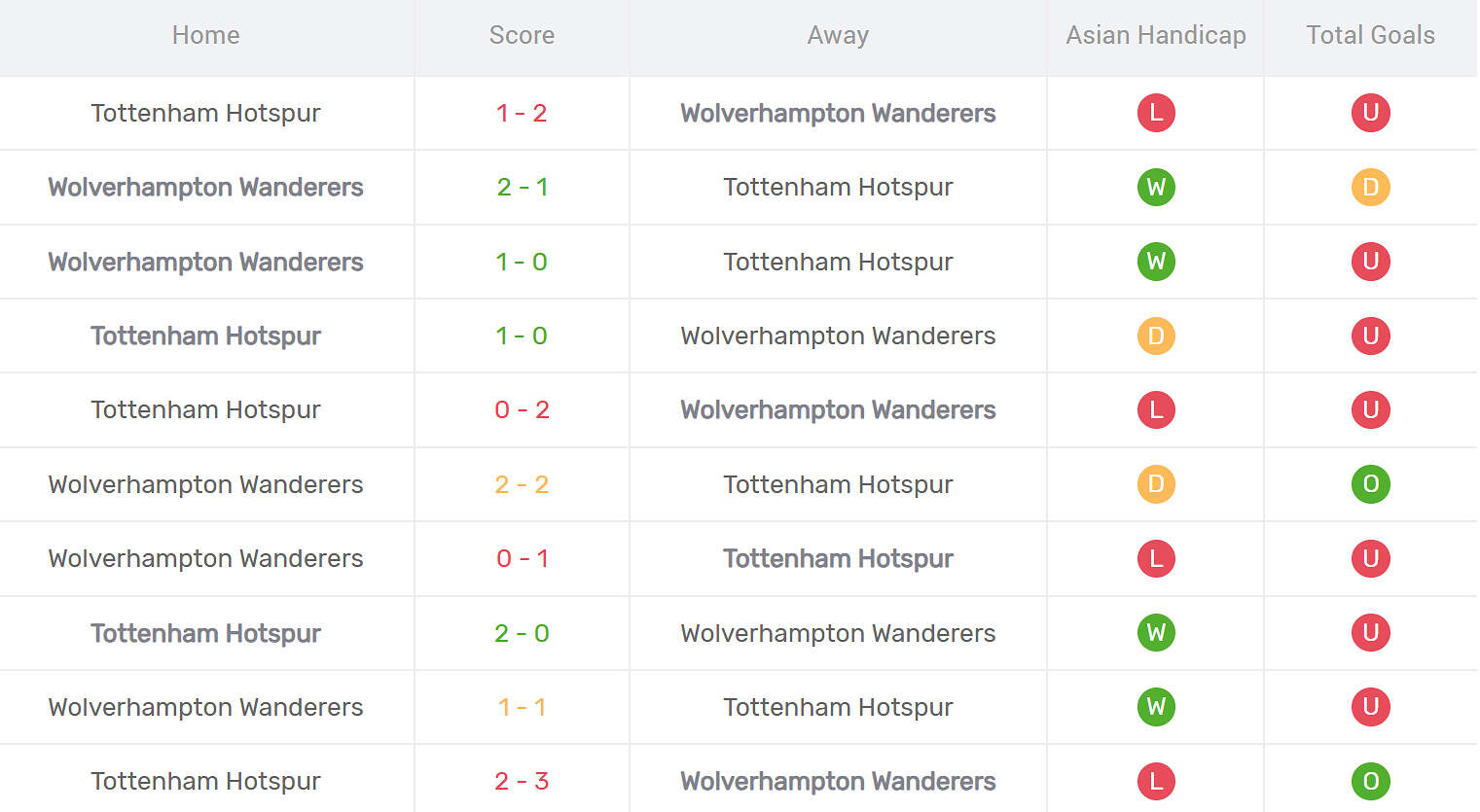This screenshot has width=1480, height=812.
Task: Click the green W badge beside the 2 - 1 score
Action: click(x=1156, y=187)
